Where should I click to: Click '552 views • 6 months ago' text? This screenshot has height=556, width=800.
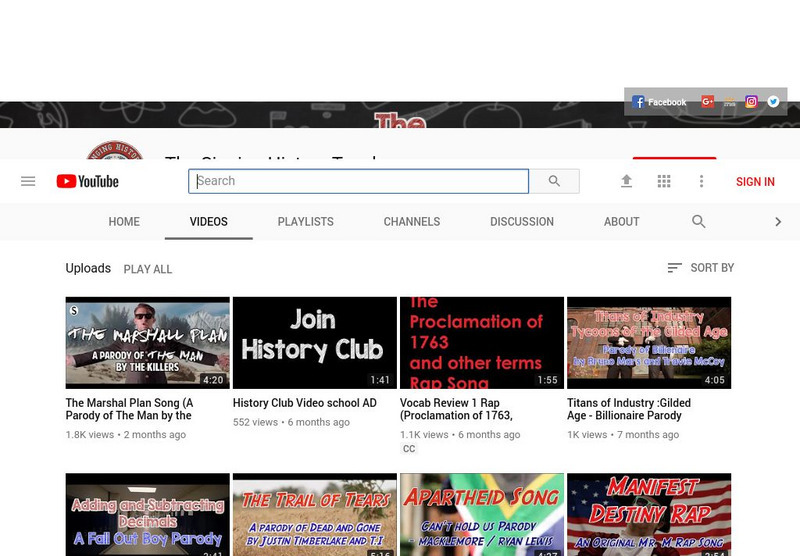[291, 422]
